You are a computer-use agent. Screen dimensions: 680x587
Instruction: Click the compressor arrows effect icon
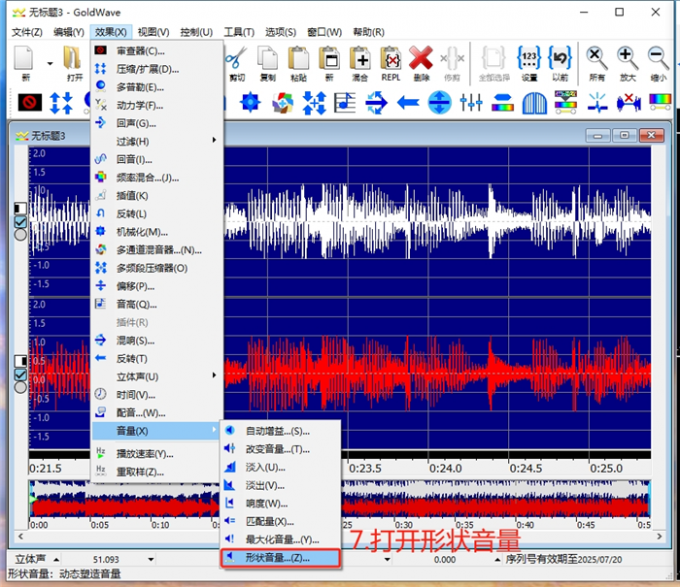[61, 103]
